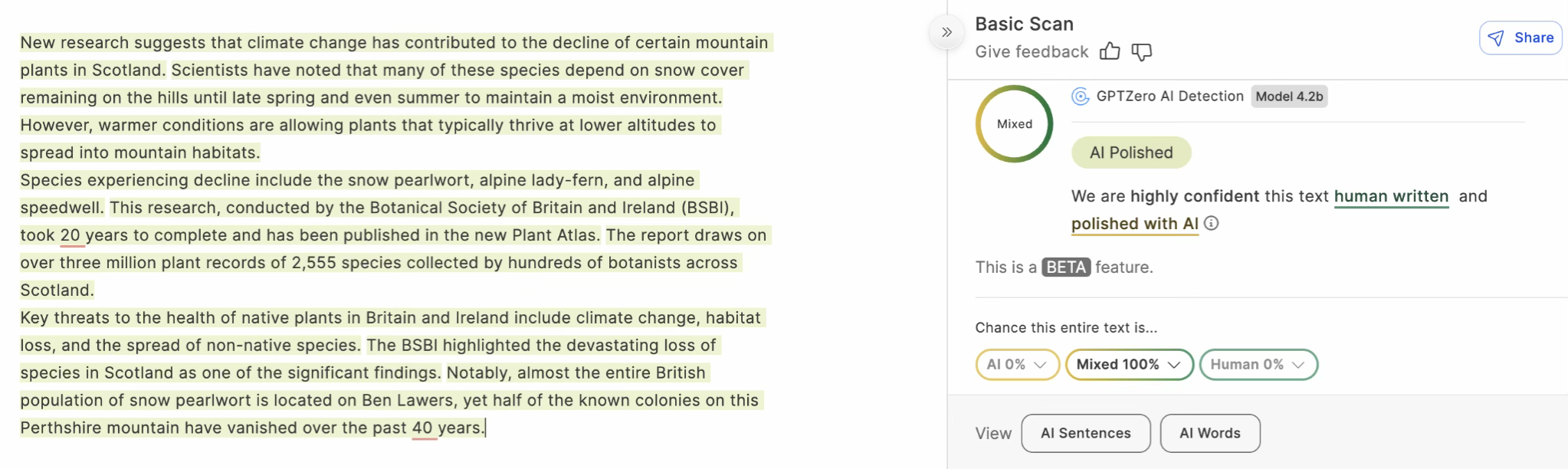1568x469 pixels.
Task: Click the Mixed circular score gauge
Action: click(1014, 124)
